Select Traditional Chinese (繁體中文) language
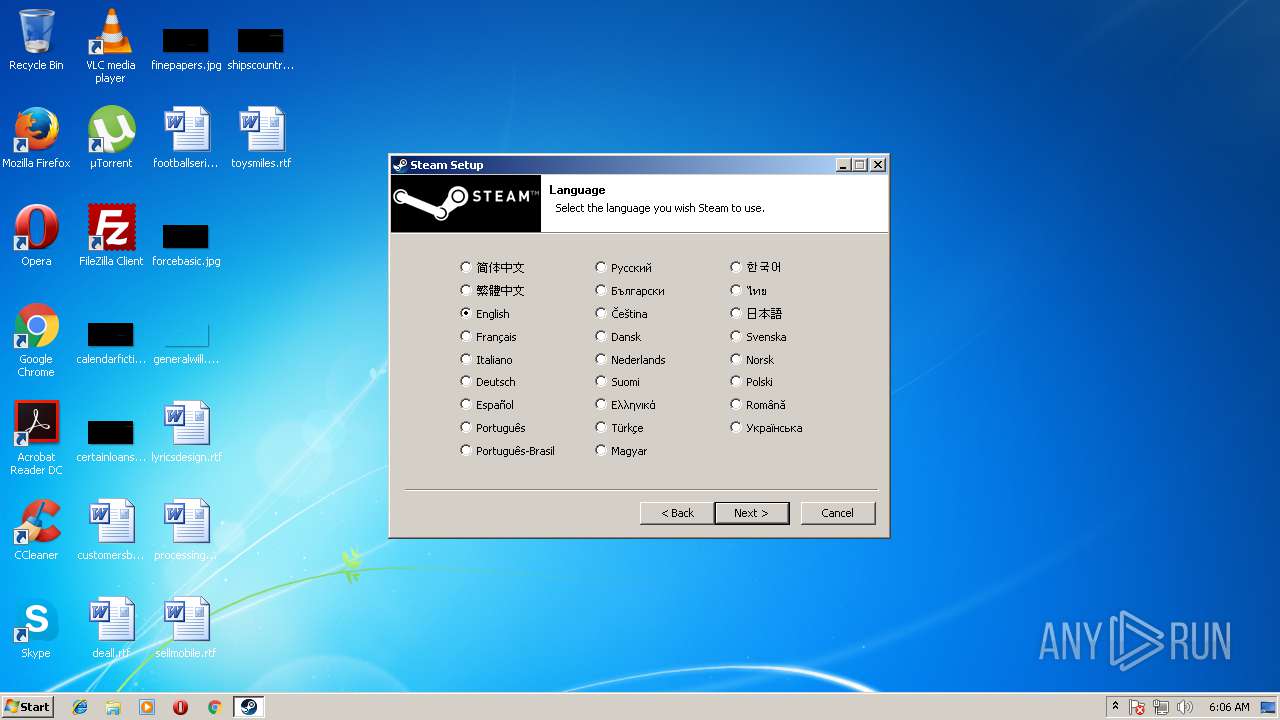The image size is (1280, 720). pos(492,290)
